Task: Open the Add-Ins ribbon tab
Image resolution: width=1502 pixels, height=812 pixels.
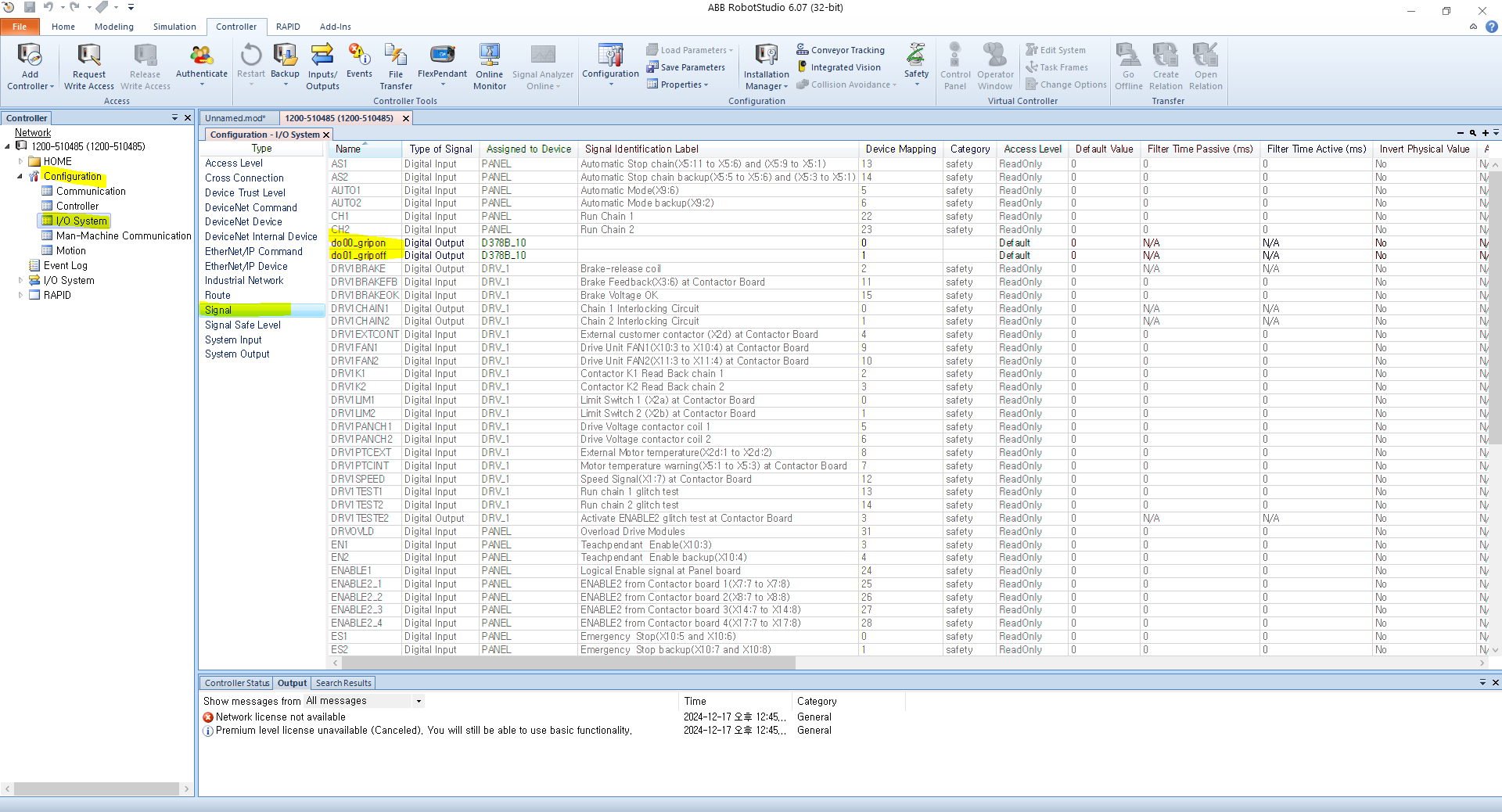Action: click(336, 27)
